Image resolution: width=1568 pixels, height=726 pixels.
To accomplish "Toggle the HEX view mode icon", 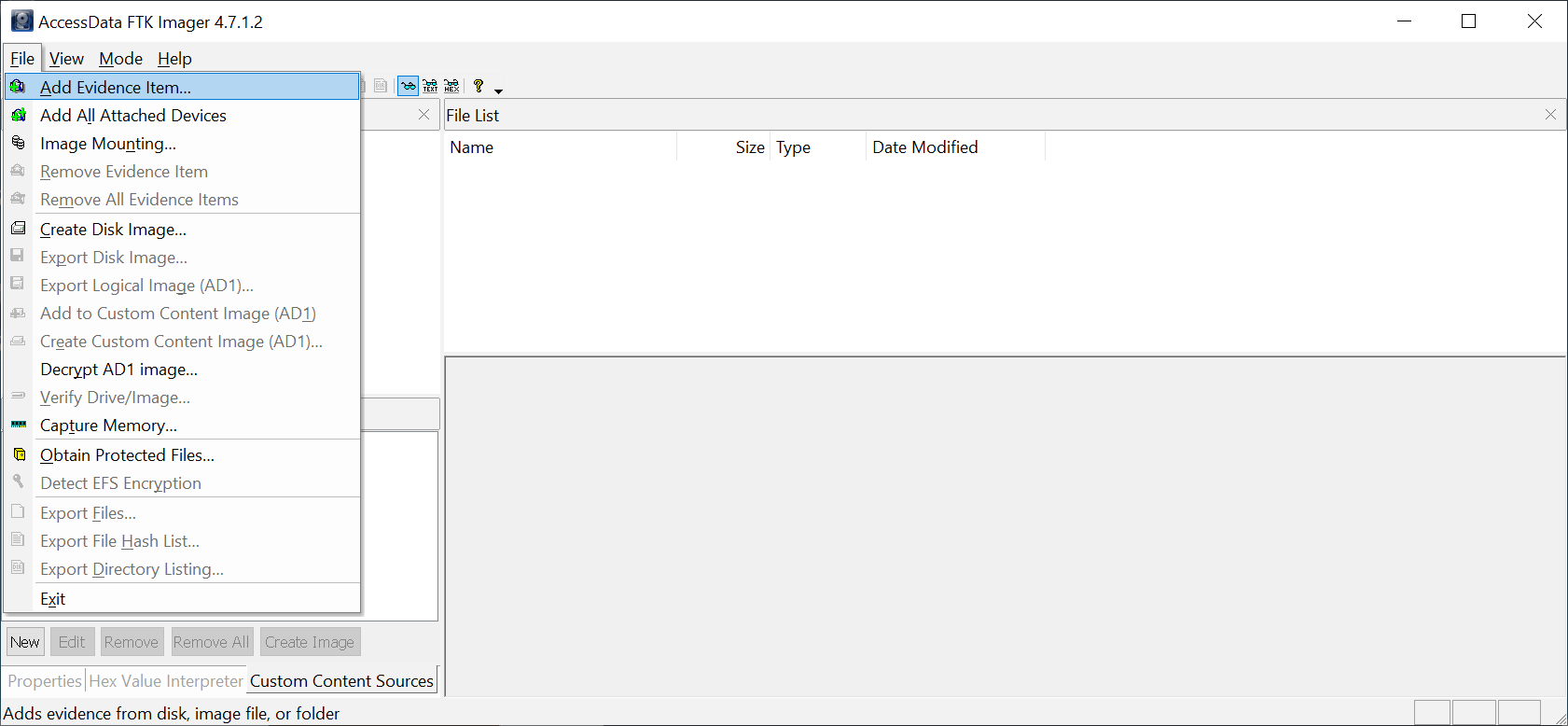I will click(451, 87).
